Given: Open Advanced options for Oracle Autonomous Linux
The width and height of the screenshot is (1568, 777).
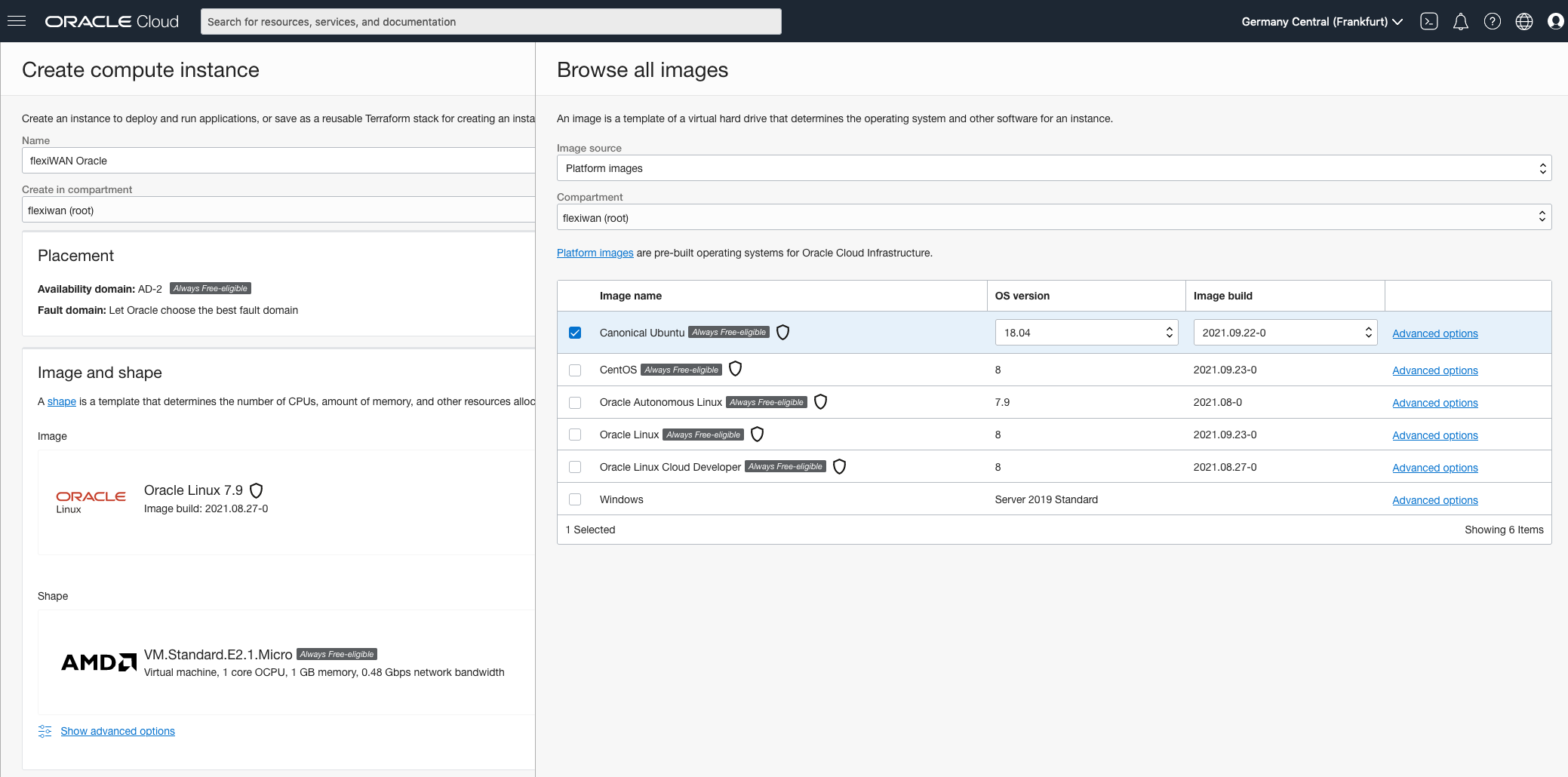Looking at the screenshot, I should 1434,403.
